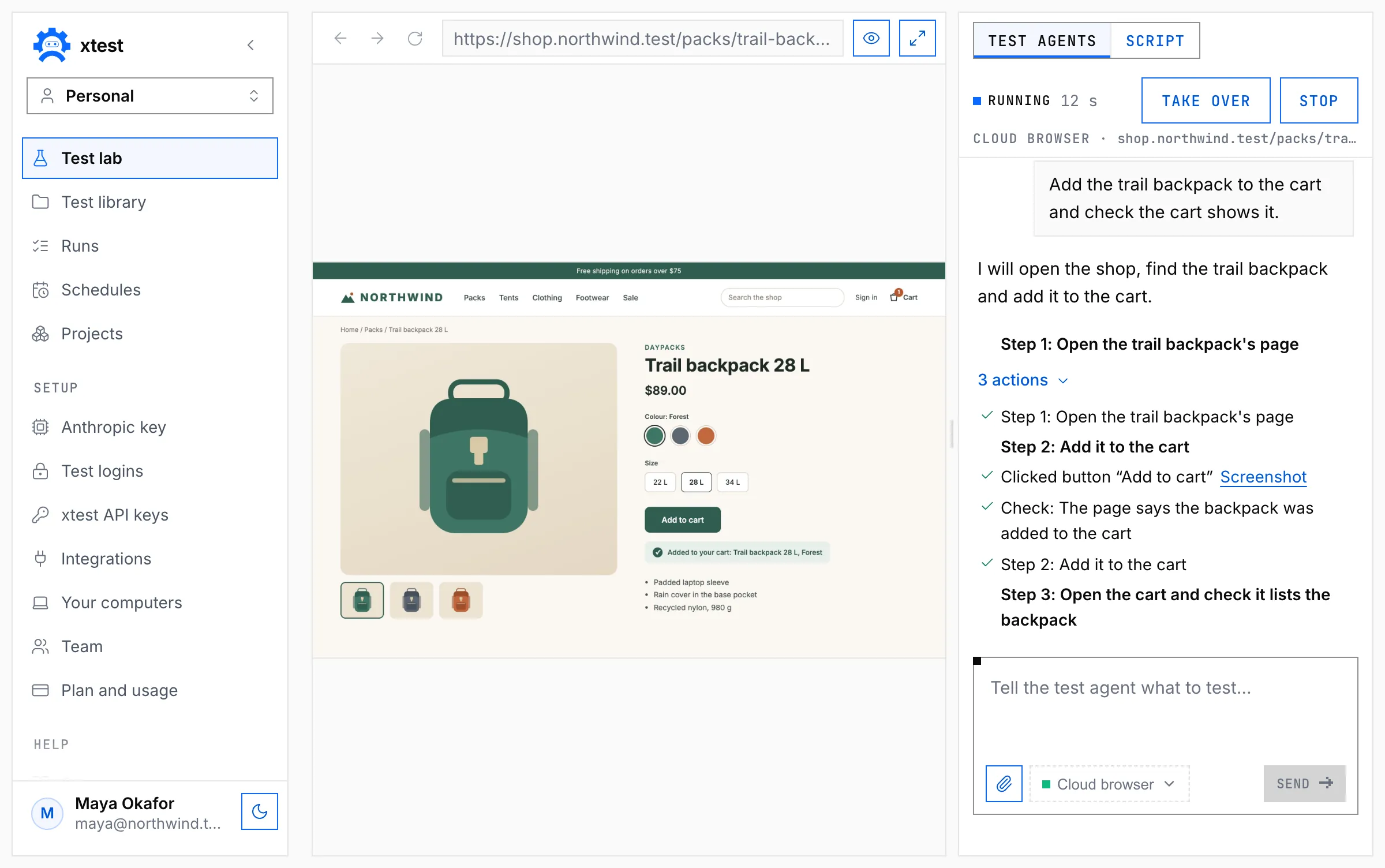1385x868 pixels.
Task: Choose the slate grey colour swatch
Action: click(x=680, y=436)
